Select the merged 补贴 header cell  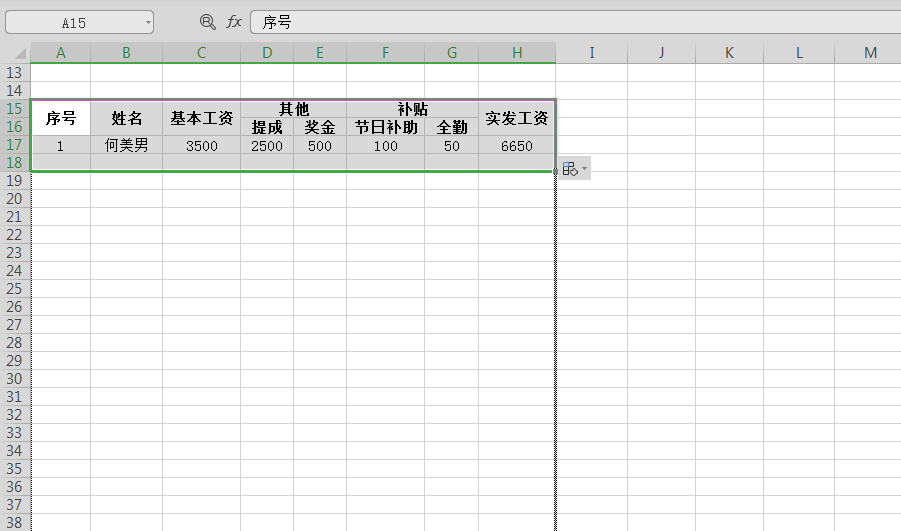[x=413, y=109]
